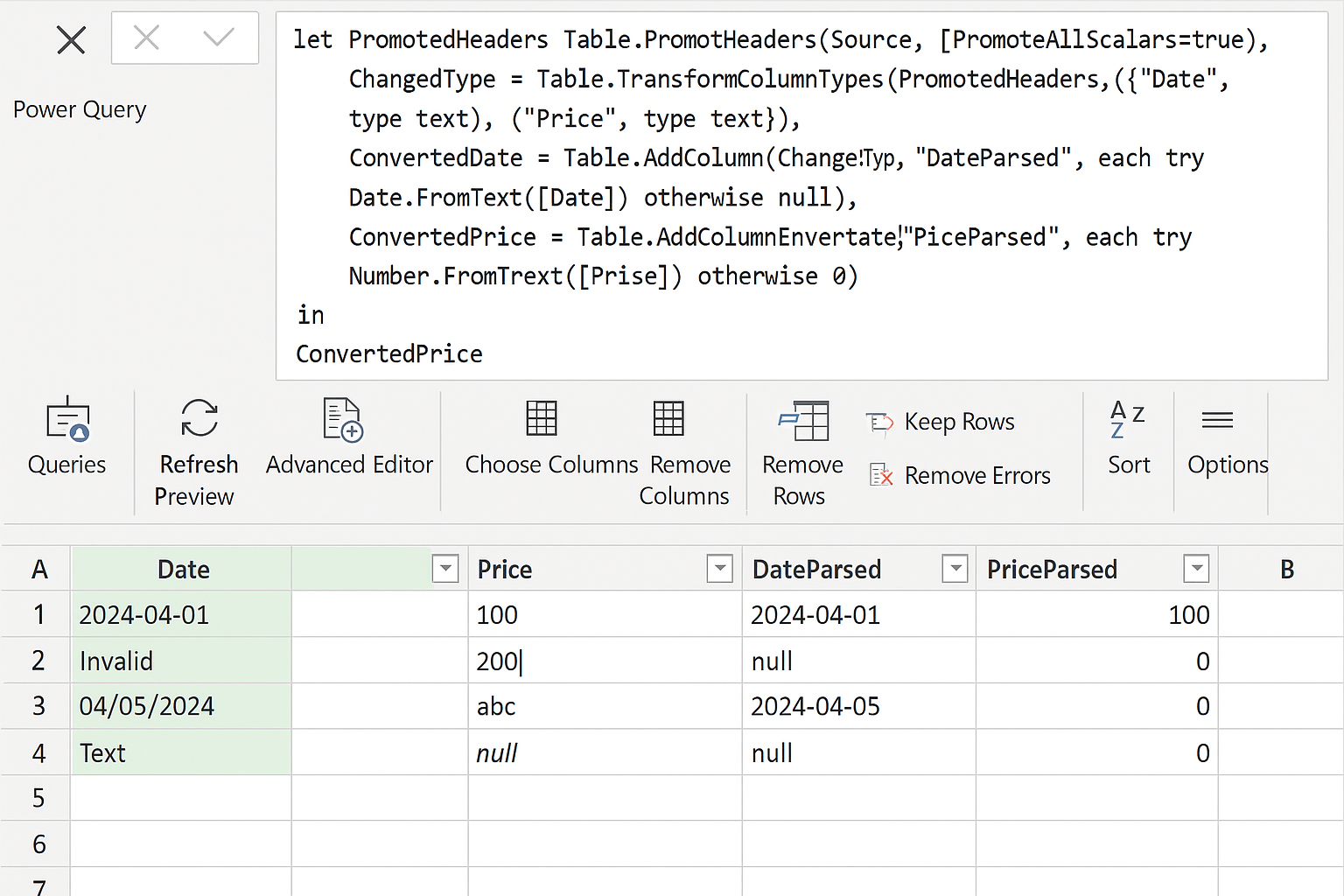Click the PriceParsed '0' cell in row 3
This screenshot has height=896, width=1344.
click(x=1096, y=706)
